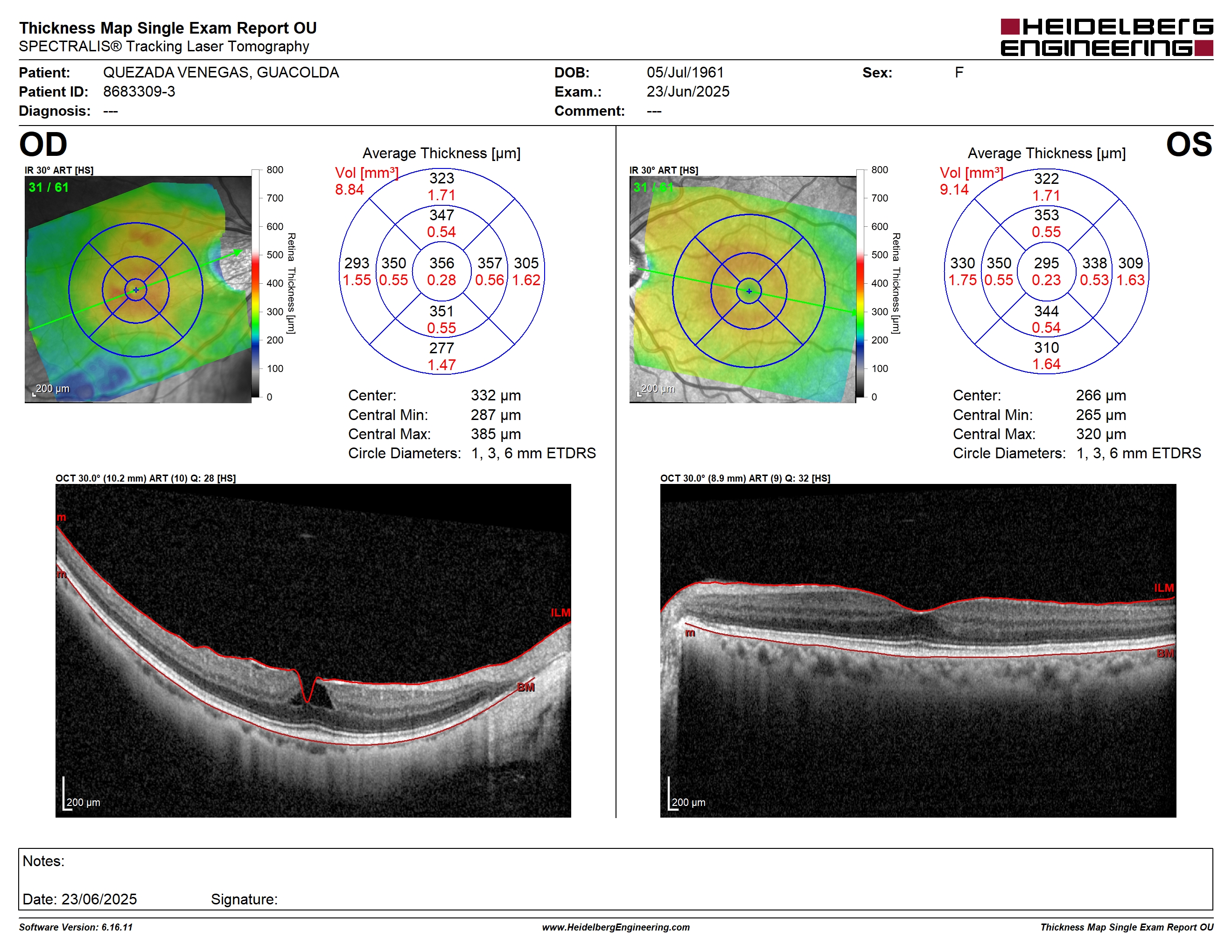Click OS inner inferior value 344

1046,311
